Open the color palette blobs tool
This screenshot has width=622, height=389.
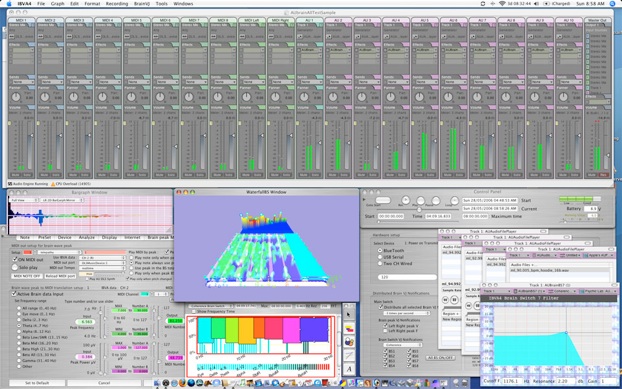pos(349,341)
